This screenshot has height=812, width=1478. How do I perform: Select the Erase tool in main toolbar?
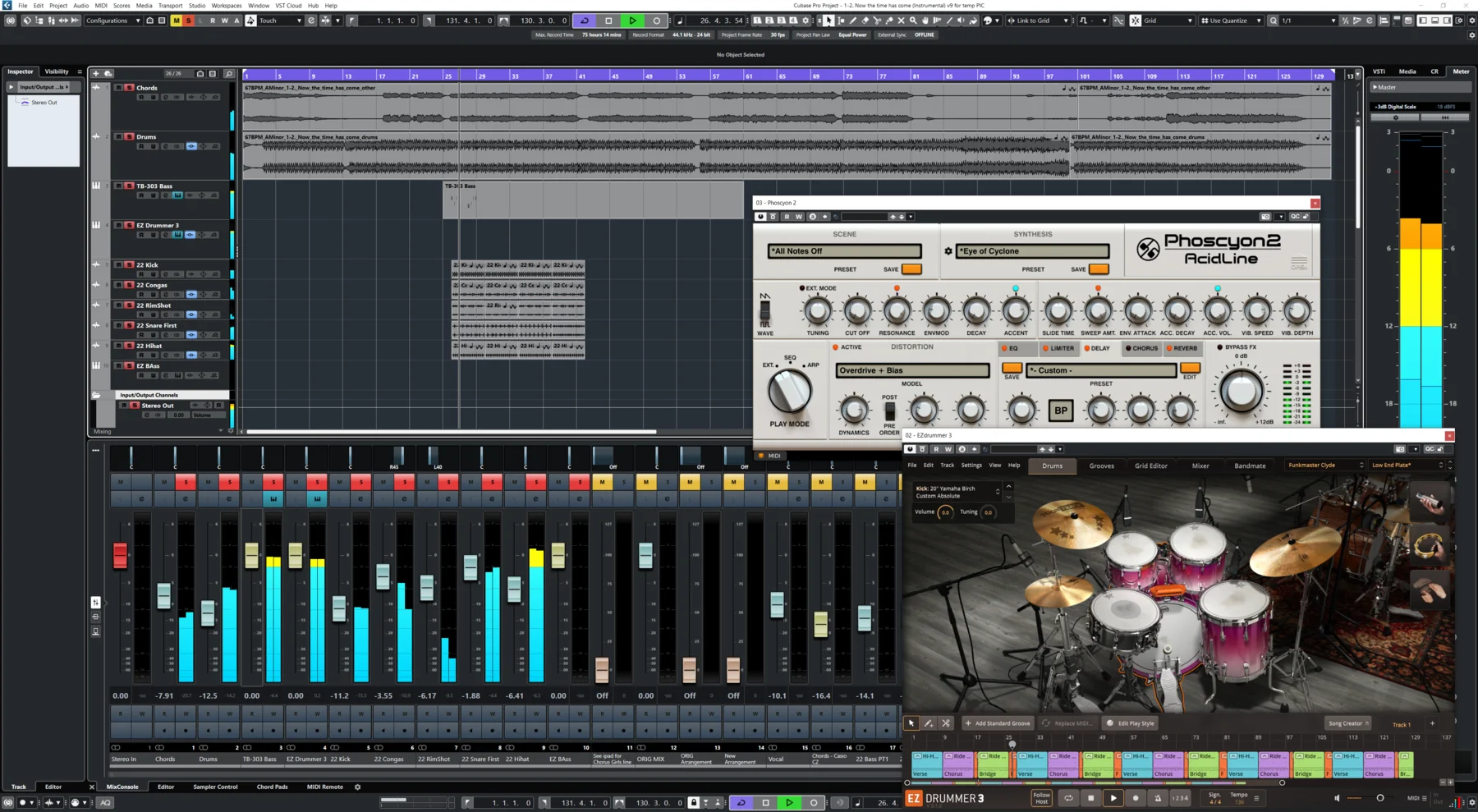pyautogui.click(x=865, y=21)
